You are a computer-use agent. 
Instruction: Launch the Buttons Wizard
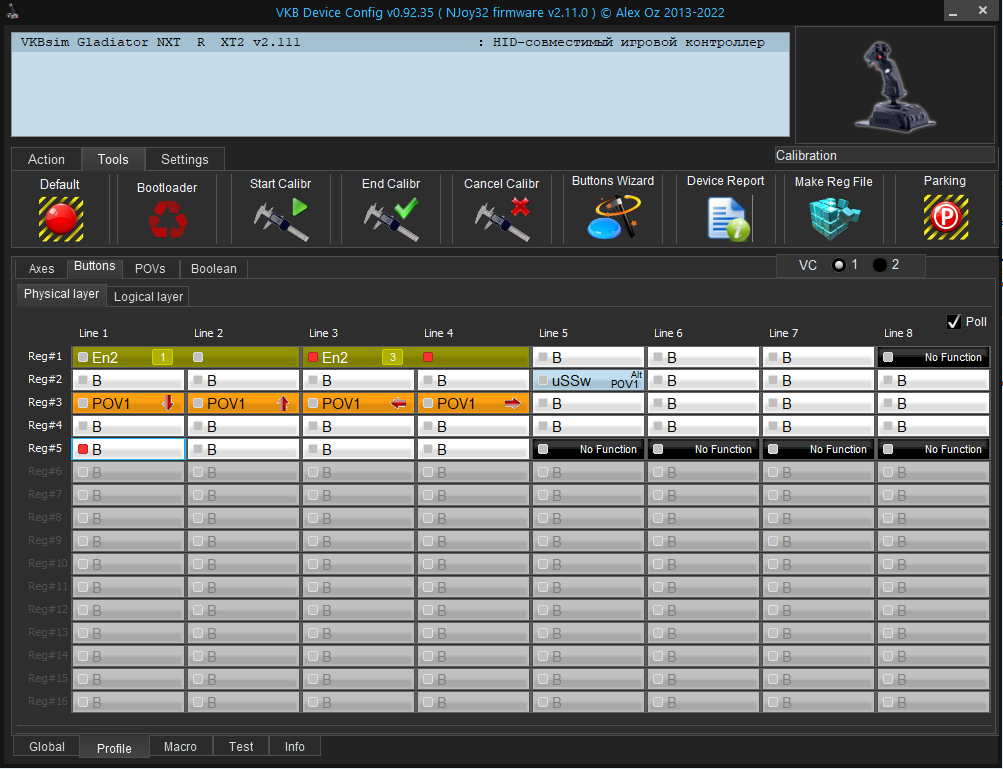[613, 216]
